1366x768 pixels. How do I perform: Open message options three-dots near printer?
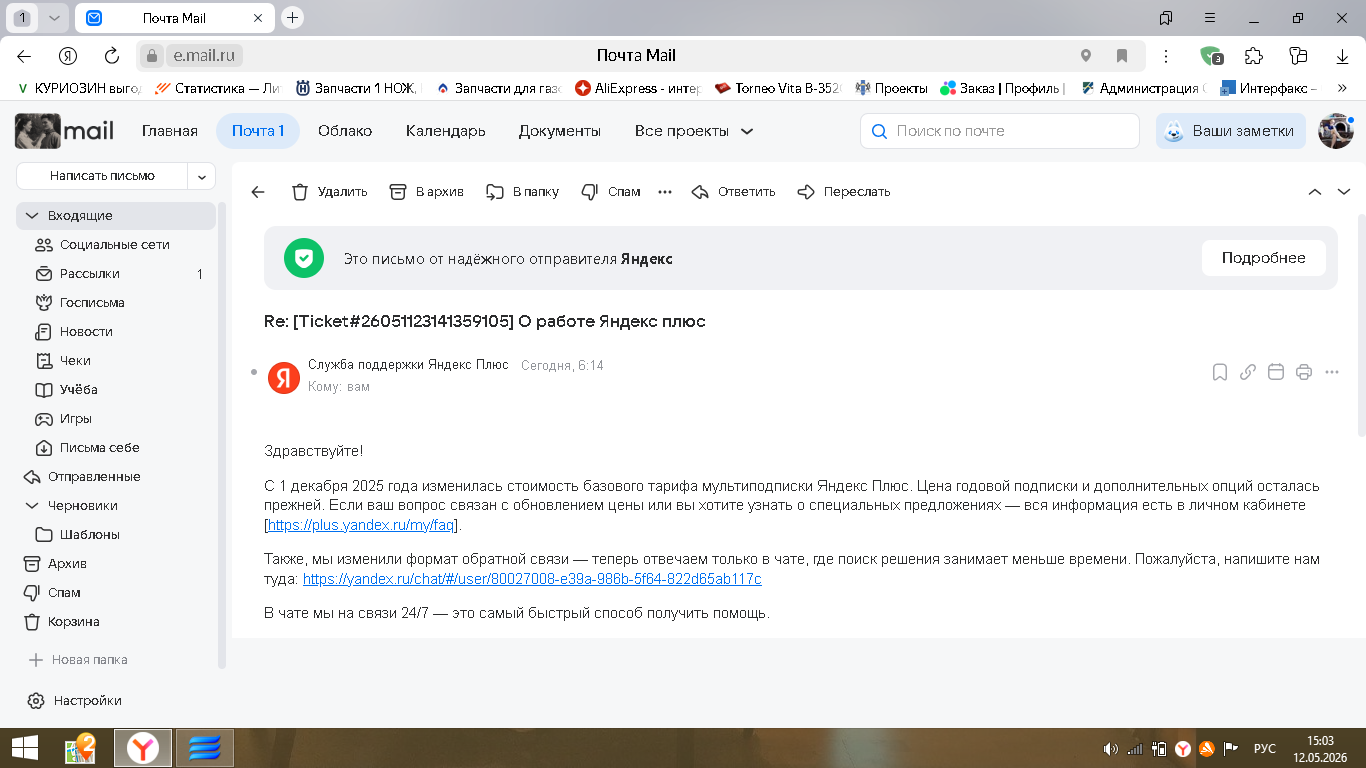(1332, 372)
